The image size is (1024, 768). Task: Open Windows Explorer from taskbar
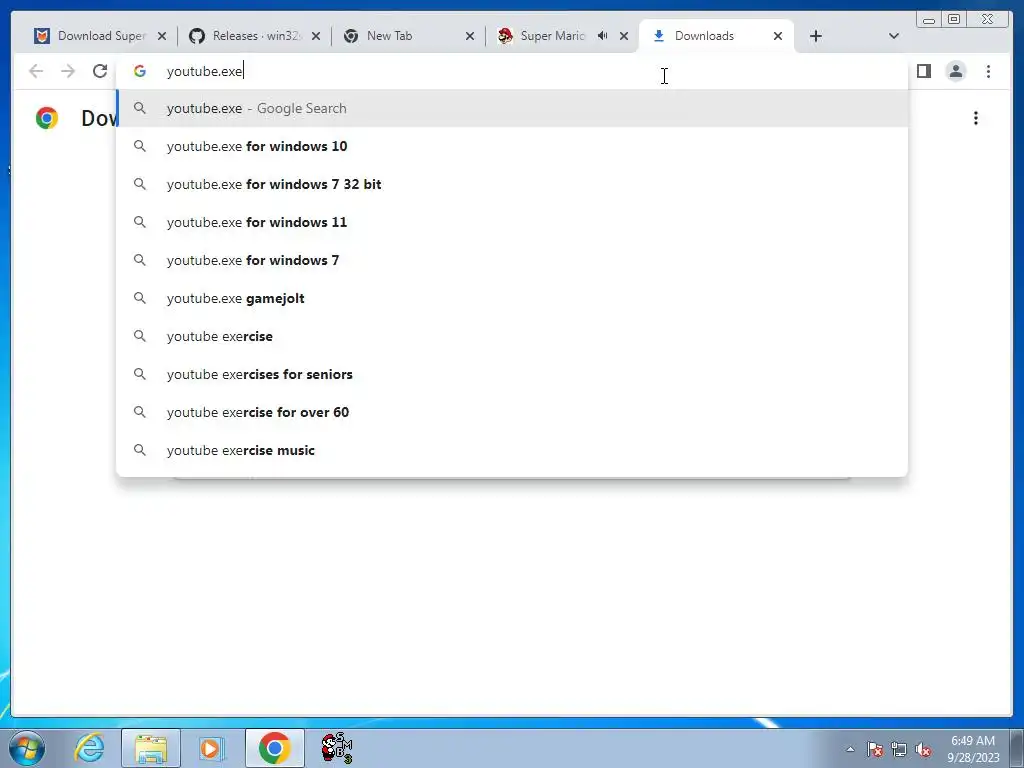pos(151,748)
